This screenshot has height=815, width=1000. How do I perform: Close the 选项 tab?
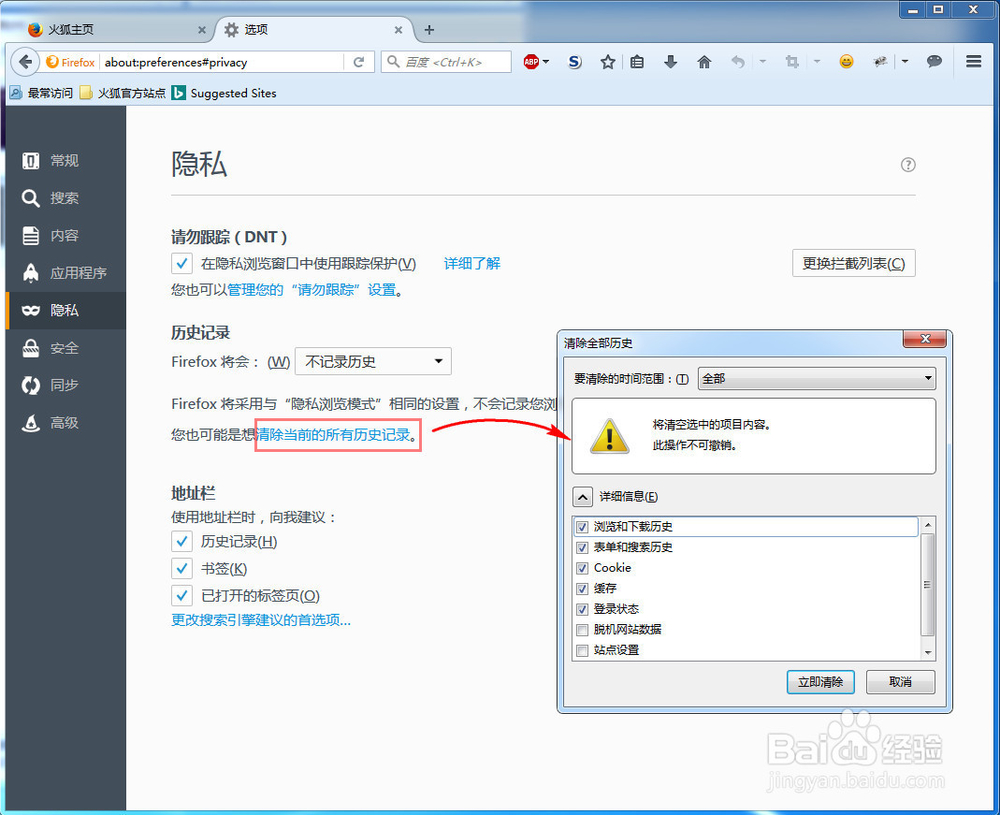coord(398,30)
